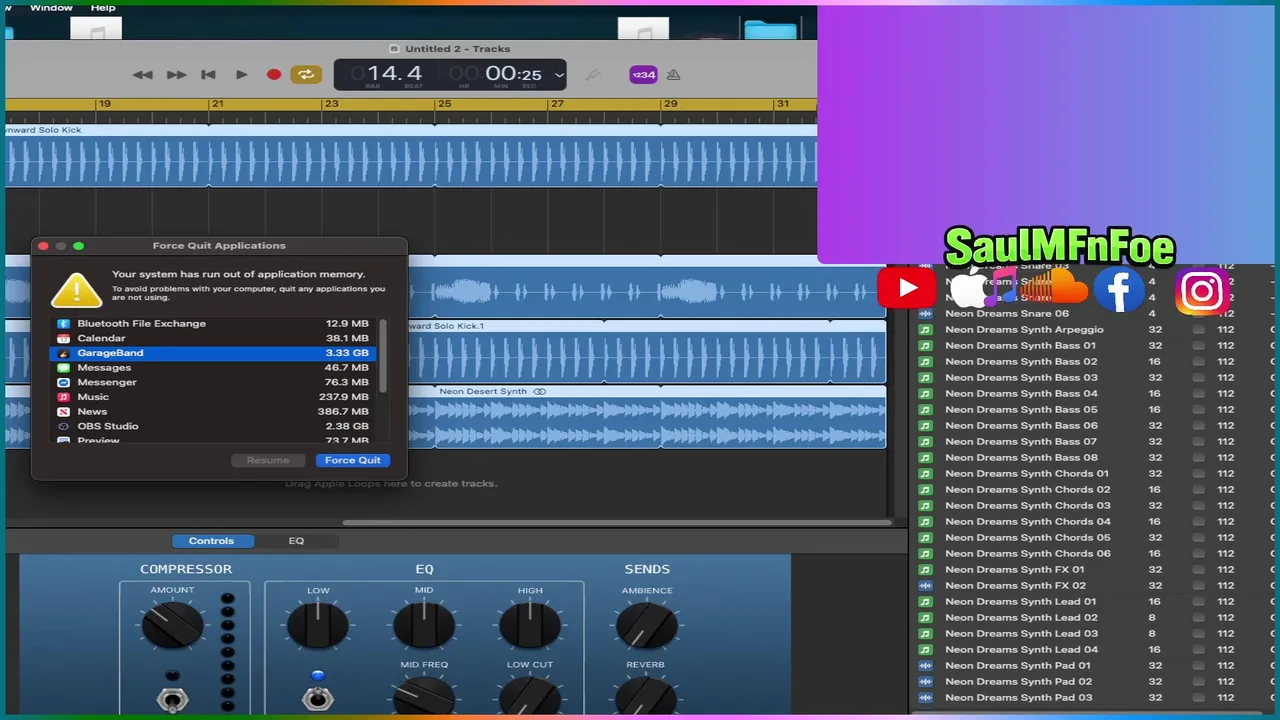
Task: Tick favorite box for Synth Lead 02
Action: [x=1198, y=617]
